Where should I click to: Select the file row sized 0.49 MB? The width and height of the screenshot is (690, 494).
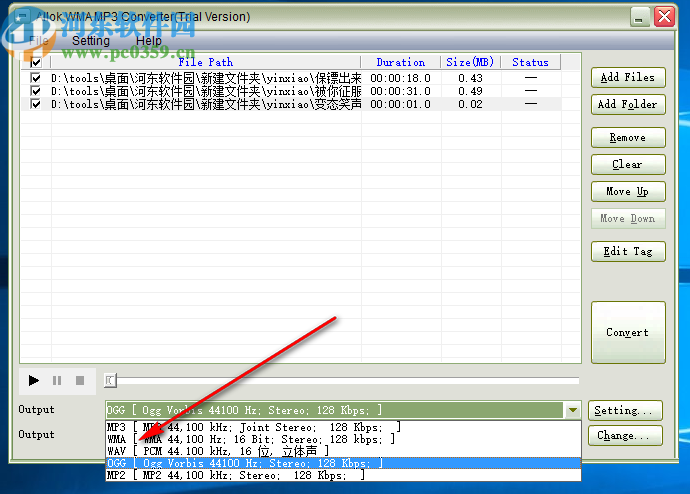point(290,91)
